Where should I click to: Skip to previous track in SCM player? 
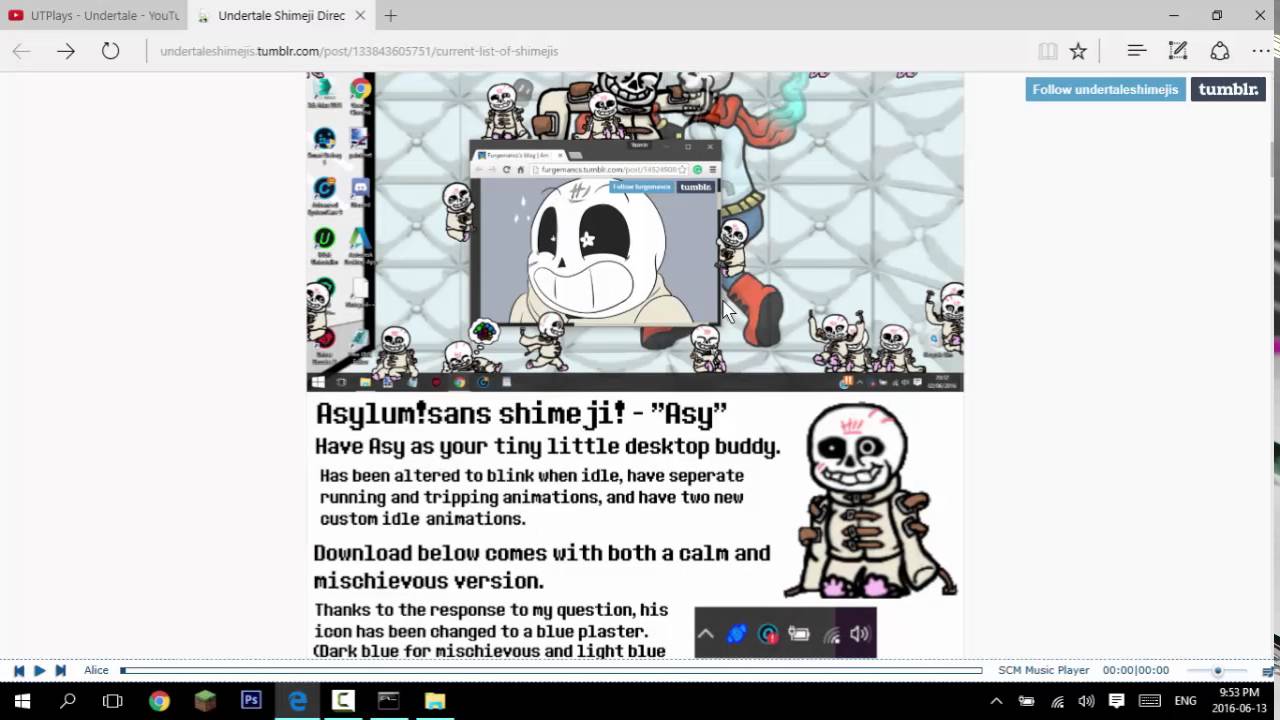pos(18,671)
